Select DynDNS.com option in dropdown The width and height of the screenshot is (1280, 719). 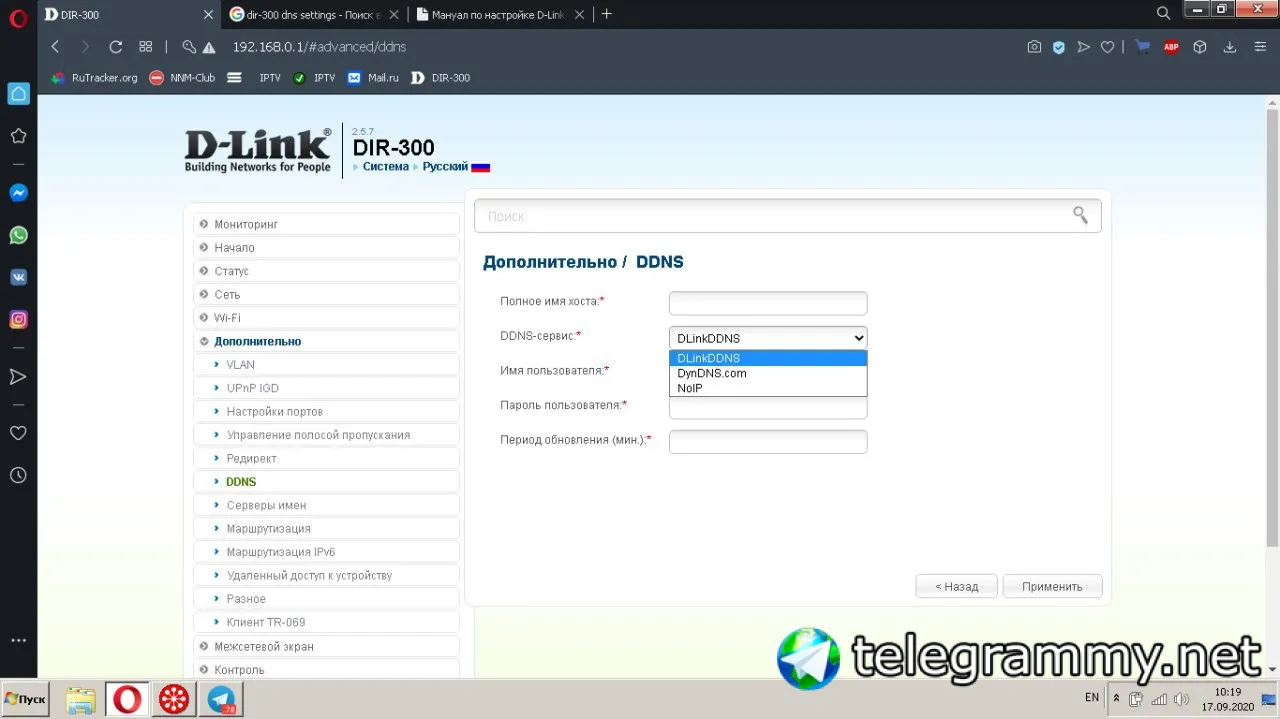pos(768,373)
